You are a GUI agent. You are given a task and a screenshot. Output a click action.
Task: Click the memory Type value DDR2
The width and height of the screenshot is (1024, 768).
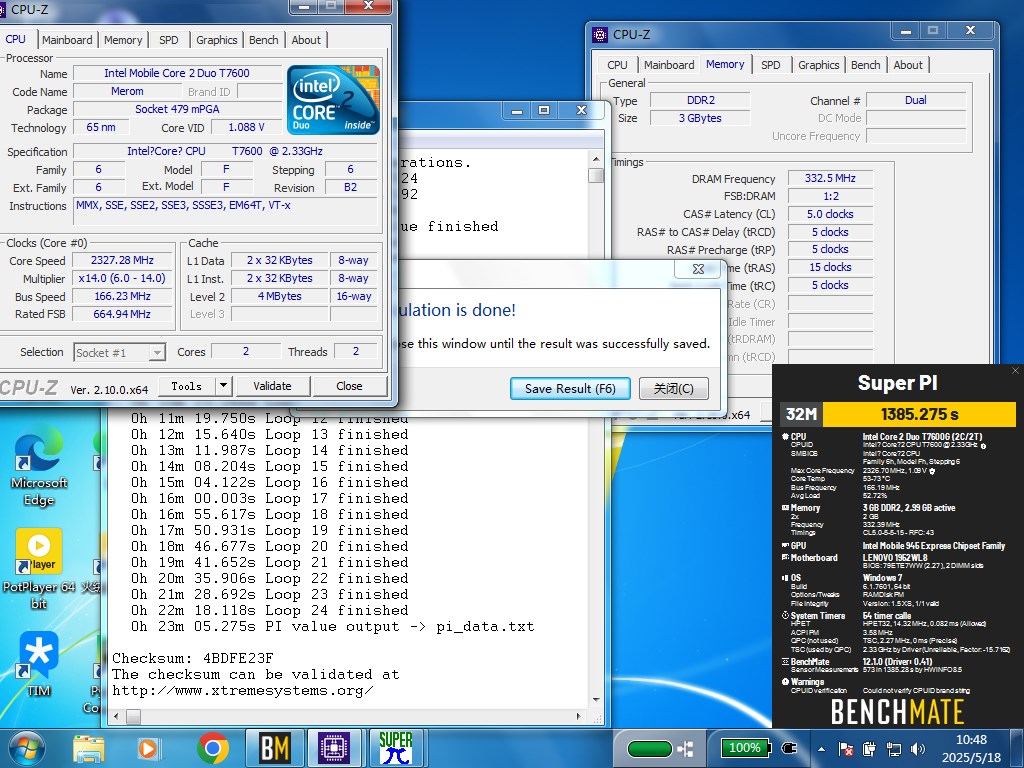point(700,100)
